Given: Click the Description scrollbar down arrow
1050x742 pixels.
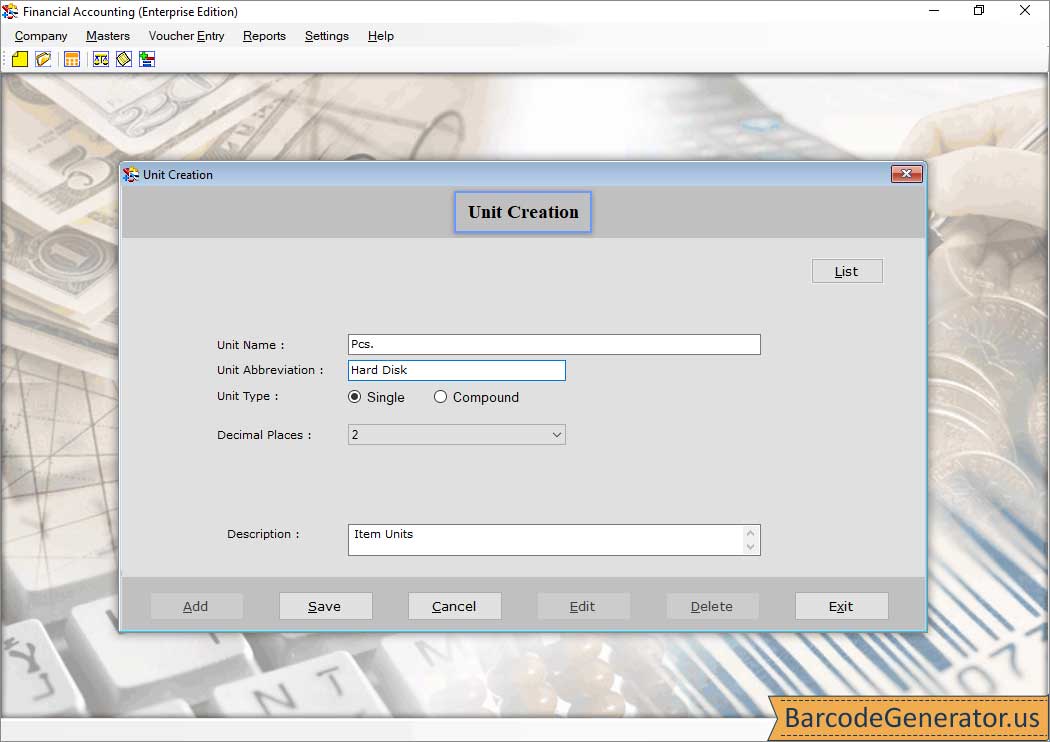Looking at the screenshot, I should pyautogui.click(x=750, y=547).
